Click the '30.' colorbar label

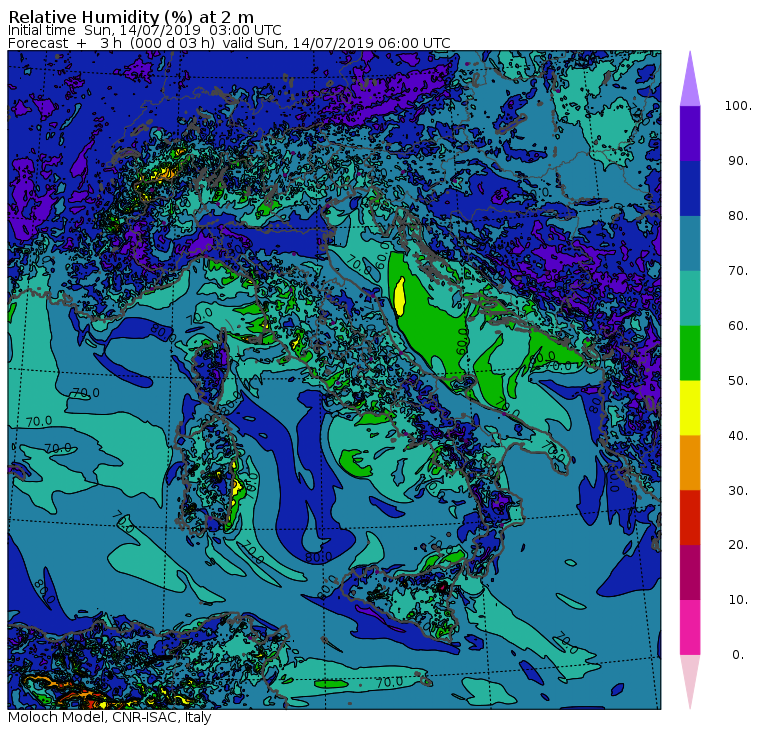(738, 490)
